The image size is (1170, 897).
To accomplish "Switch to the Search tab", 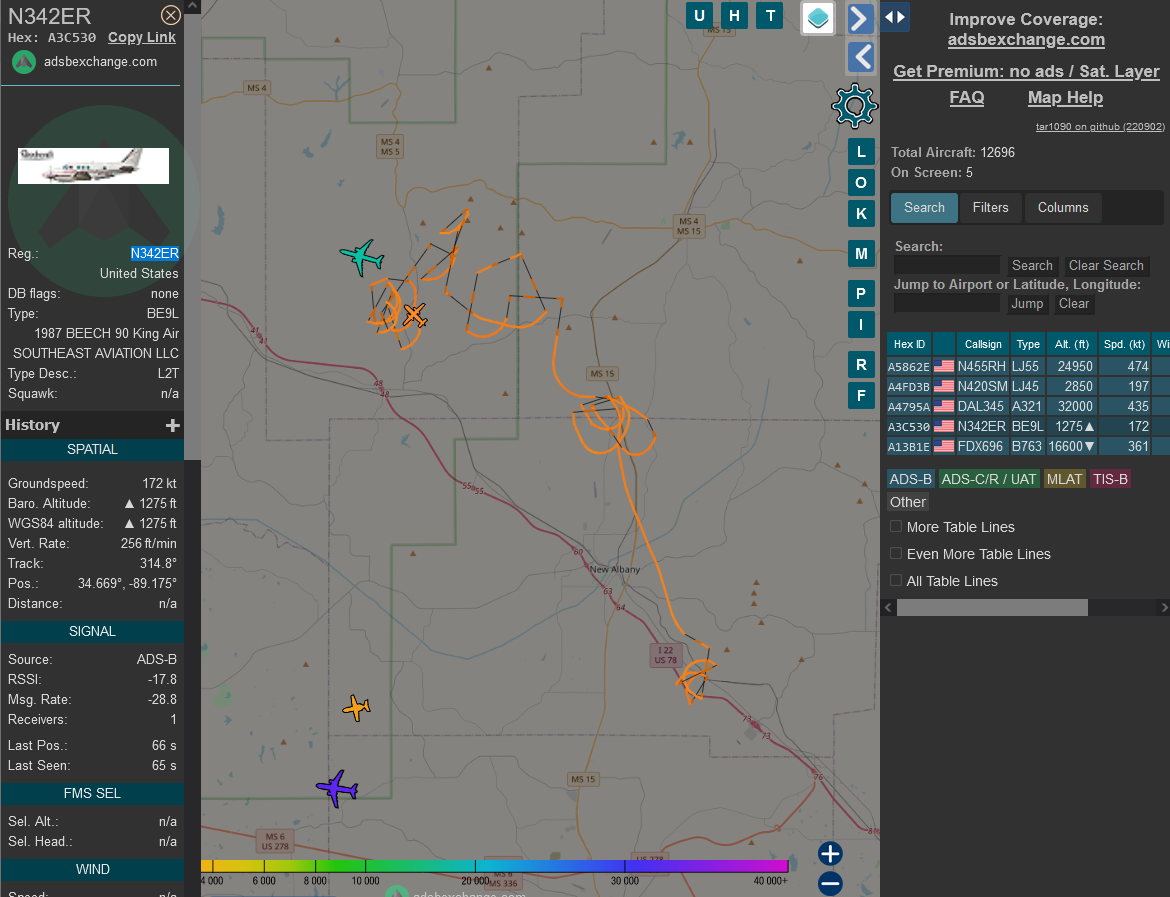I will pos(924,208).
